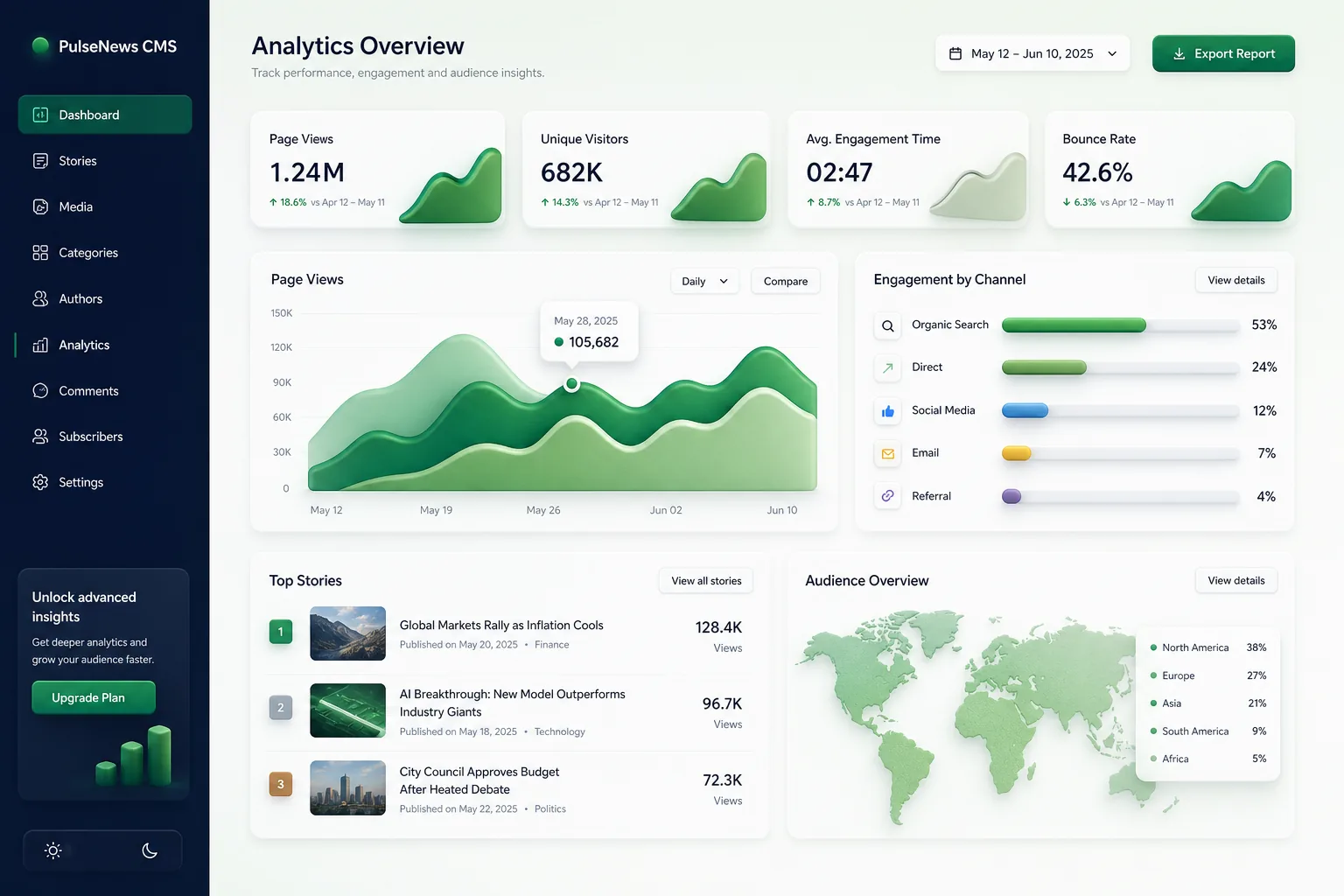Click the Settings gear icon
Image resolution: width=1344 pixels, height=896 pixels.
tap(40, 482)
